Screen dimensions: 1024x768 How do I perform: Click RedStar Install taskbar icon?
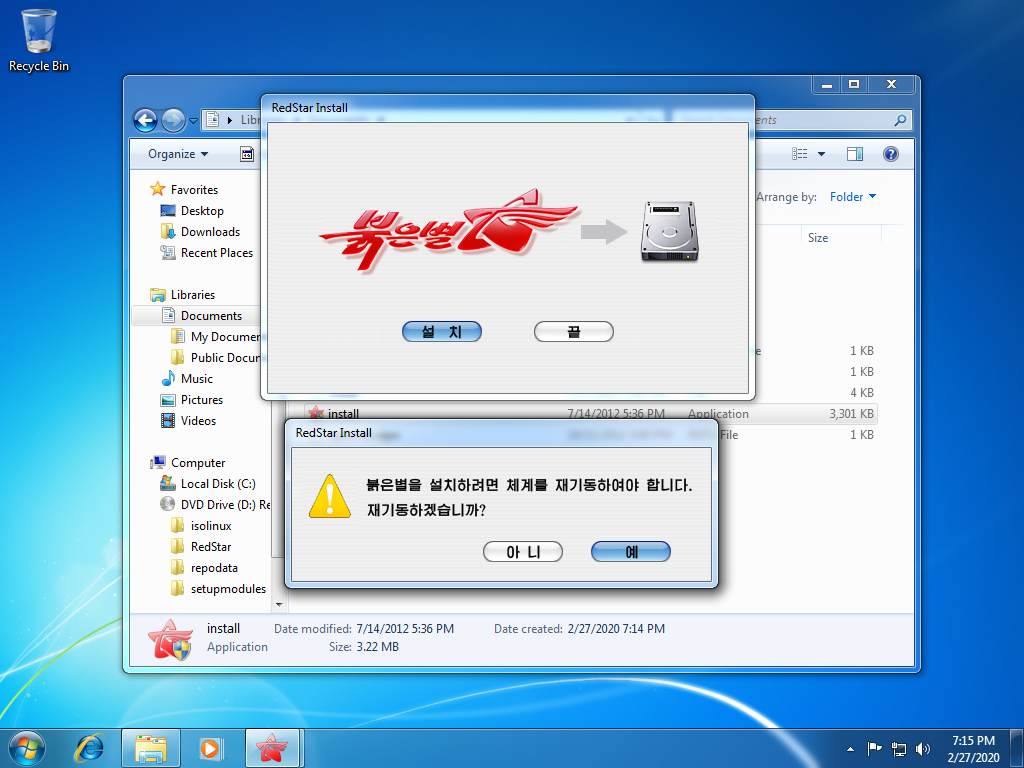coord(272,748)
